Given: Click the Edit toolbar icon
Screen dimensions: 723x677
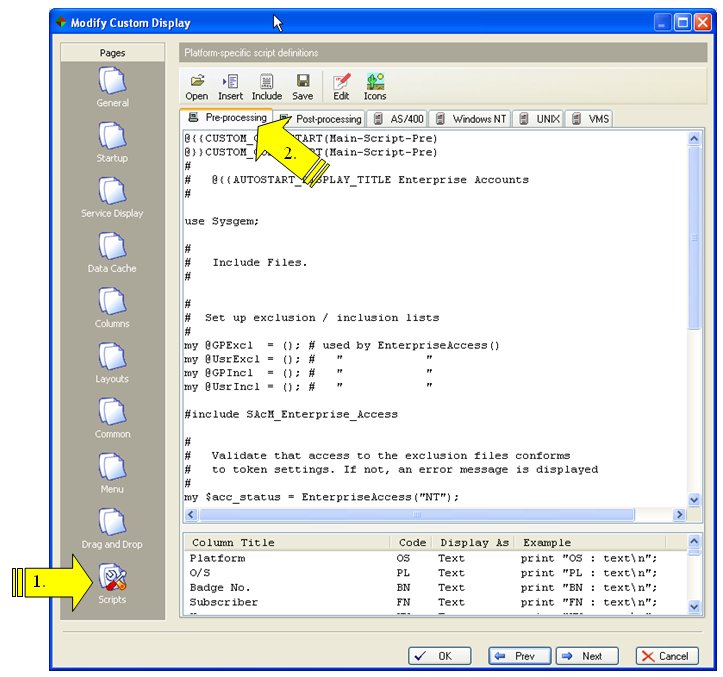Looking at the screenshot, I should pos(341,86).
